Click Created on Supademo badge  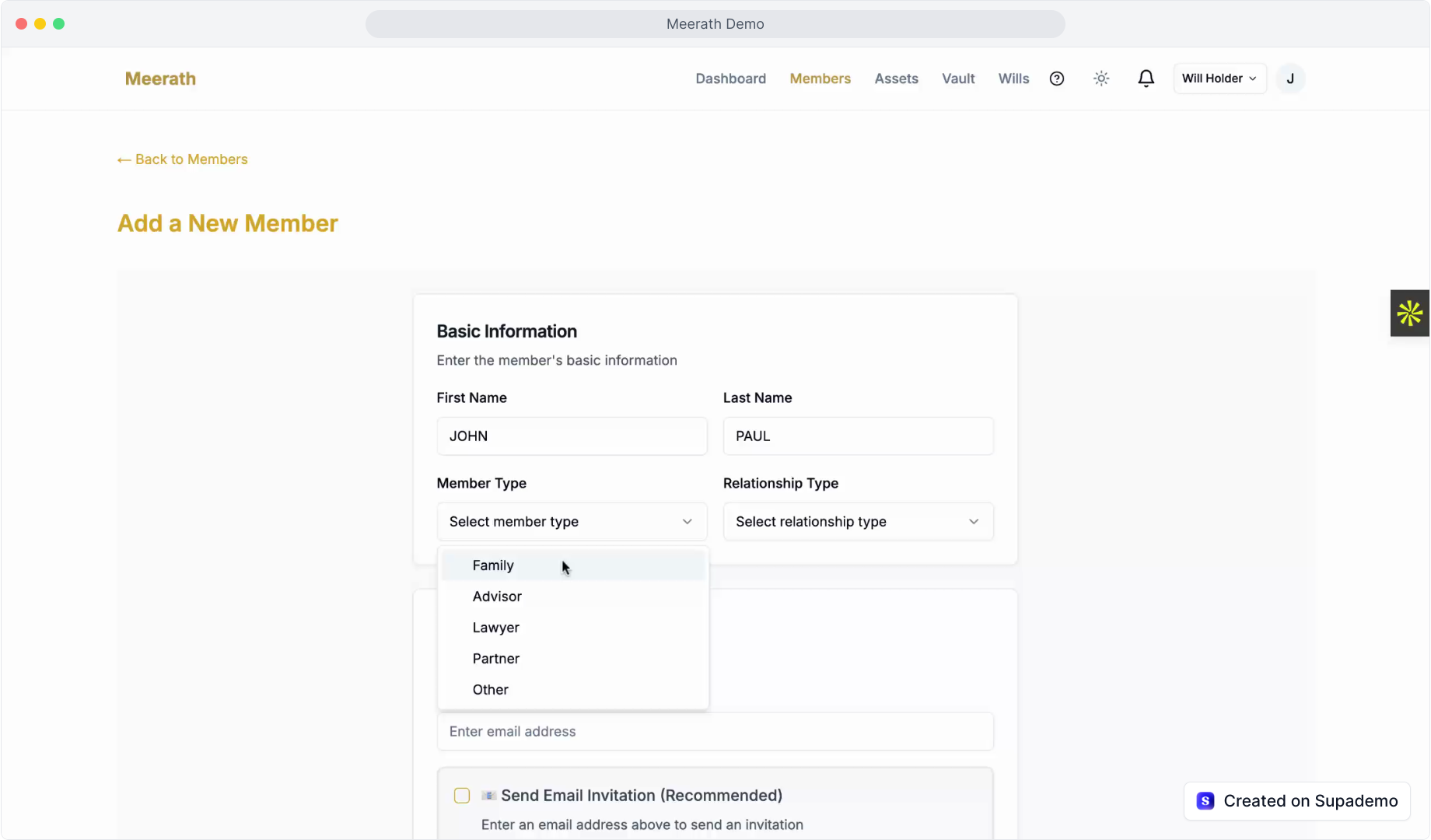pos(1296,801)
